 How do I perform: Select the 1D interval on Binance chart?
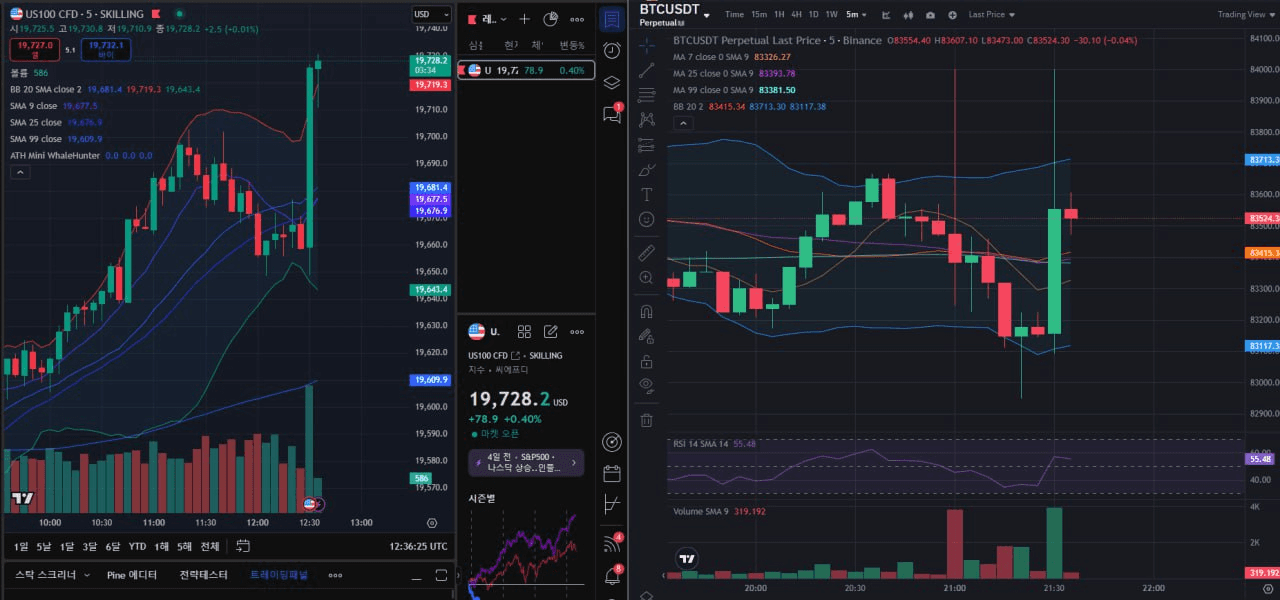813,15
